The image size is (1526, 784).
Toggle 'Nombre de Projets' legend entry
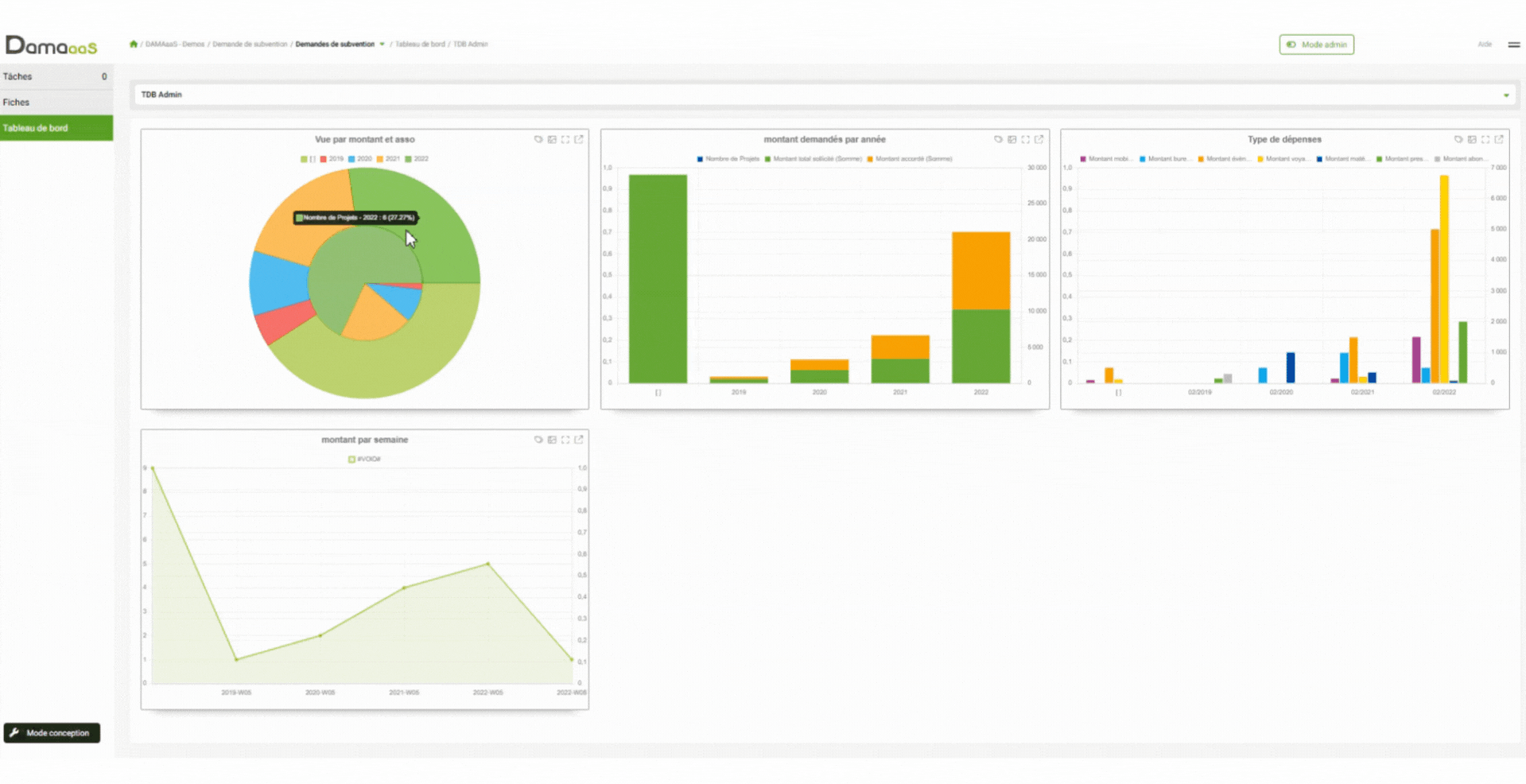728,159
